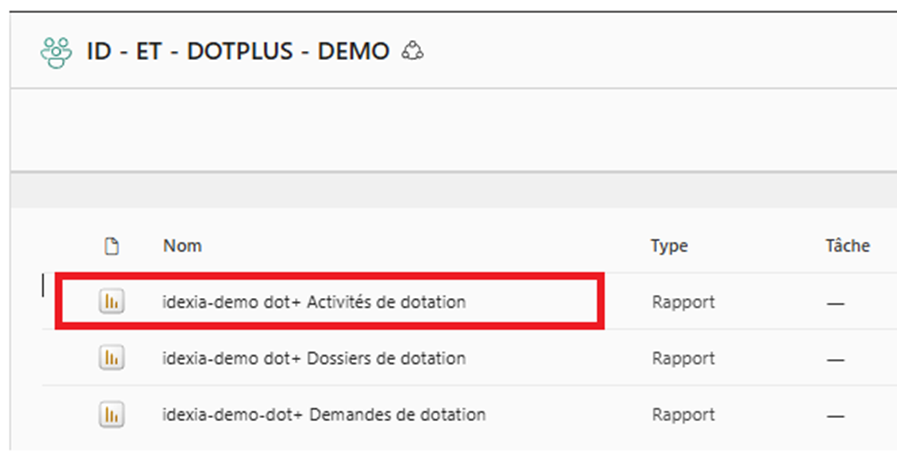Image resolution: width=897 pixels, height=469 pixels.
Task: Open idexia-demo dot+ Dossiers de dotation report
Action: pos(313,358)
